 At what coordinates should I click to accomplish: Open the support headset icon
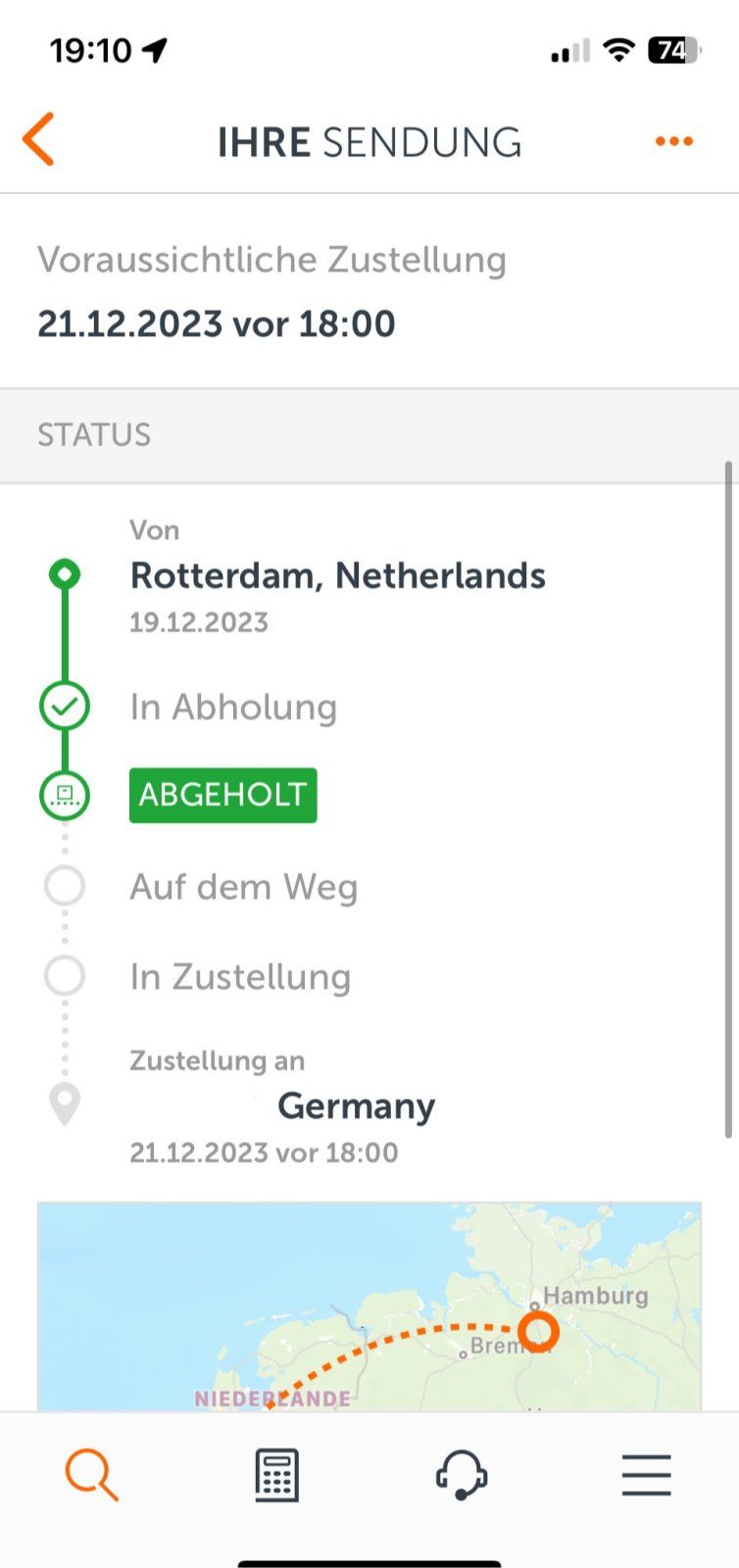[x=462, y=1475]
